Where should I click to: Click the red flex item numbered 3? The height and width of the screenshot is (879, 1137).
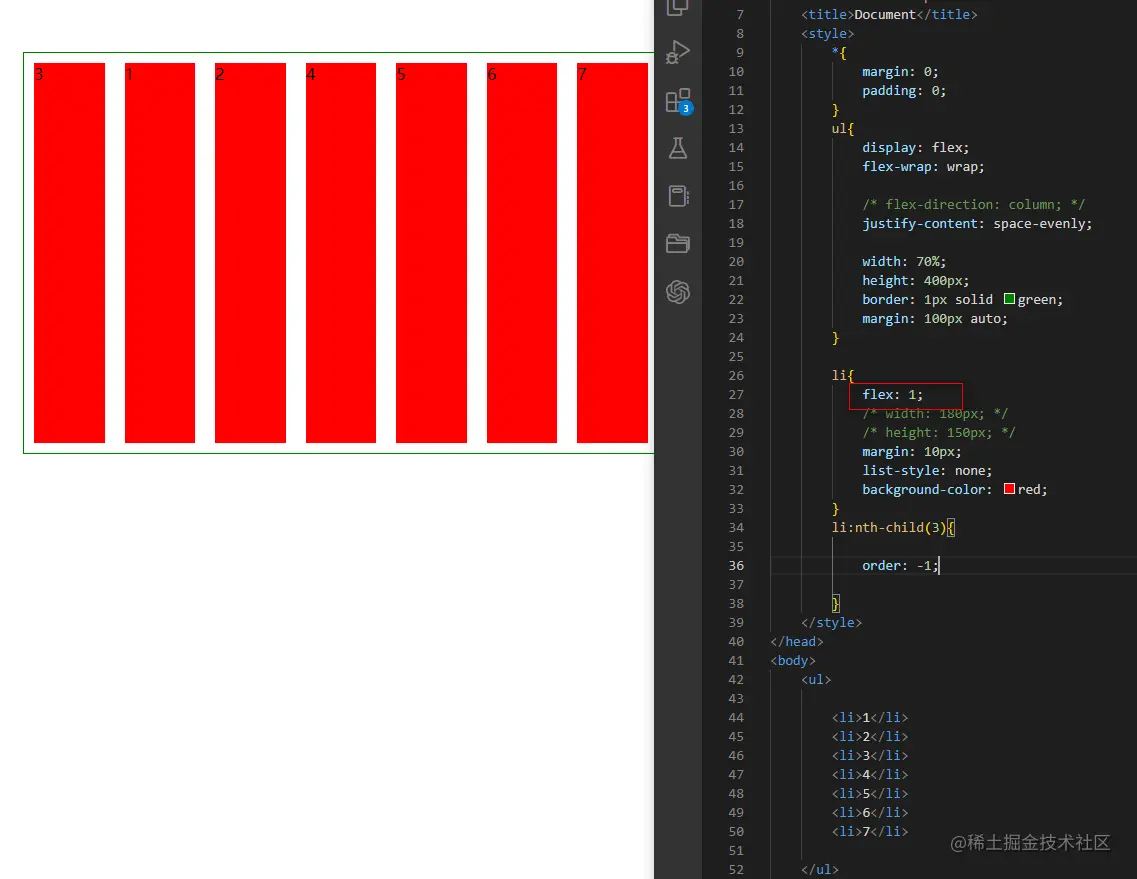coord(70,252)
